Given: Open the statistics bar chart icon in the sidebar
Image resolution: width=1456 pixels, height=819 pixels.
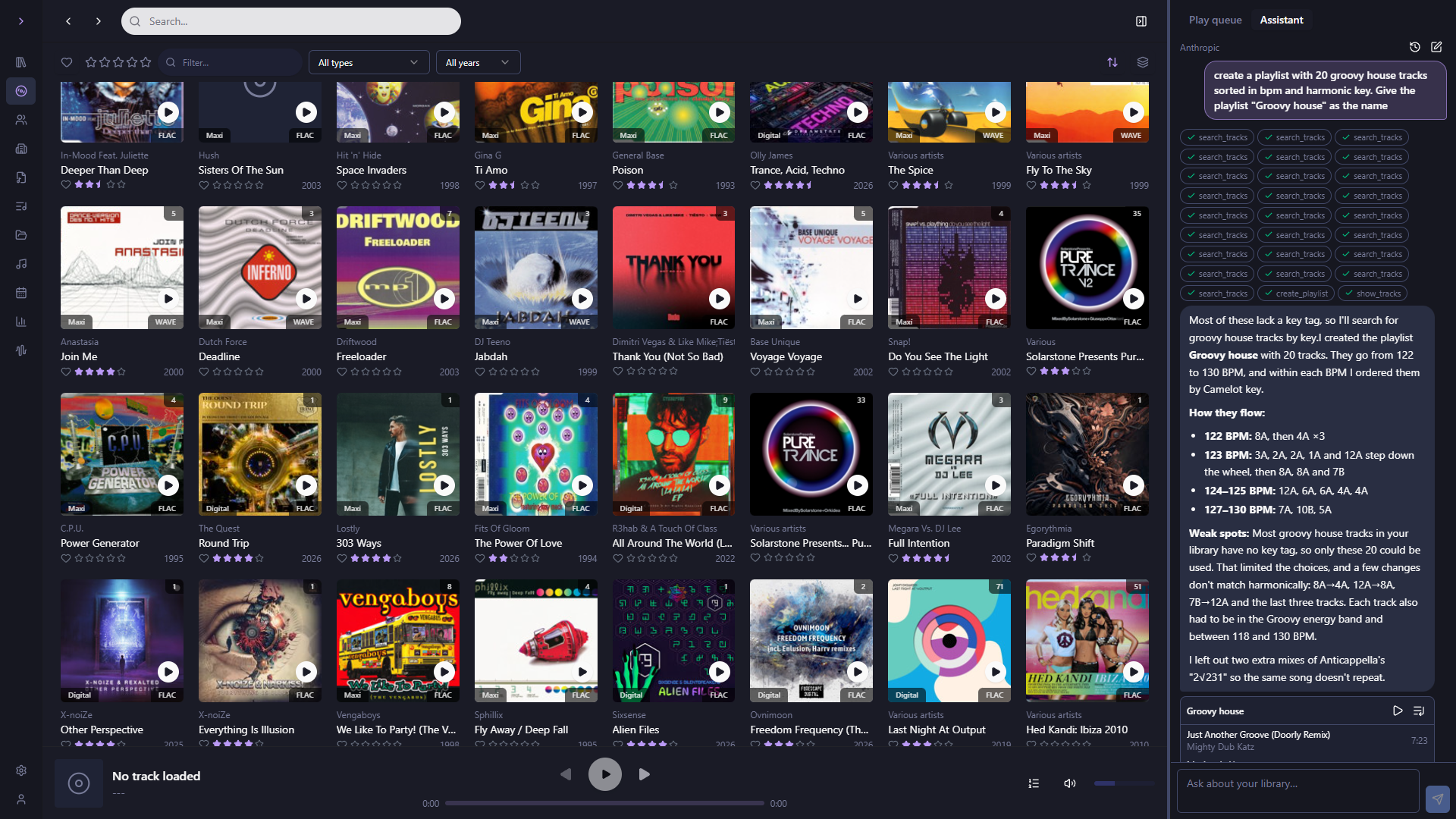Looking at the screenshot, I should [21, 322].
